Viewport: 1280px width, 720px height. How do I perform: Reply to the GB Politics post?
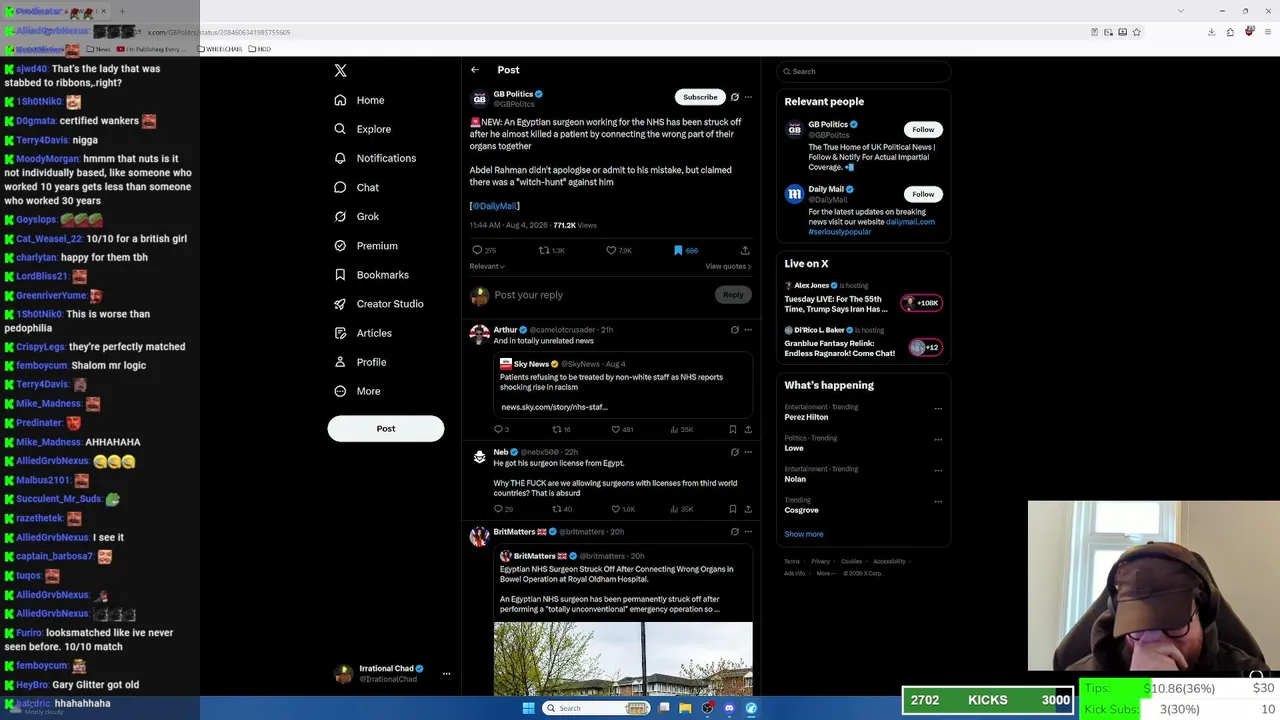click(484, 250)
